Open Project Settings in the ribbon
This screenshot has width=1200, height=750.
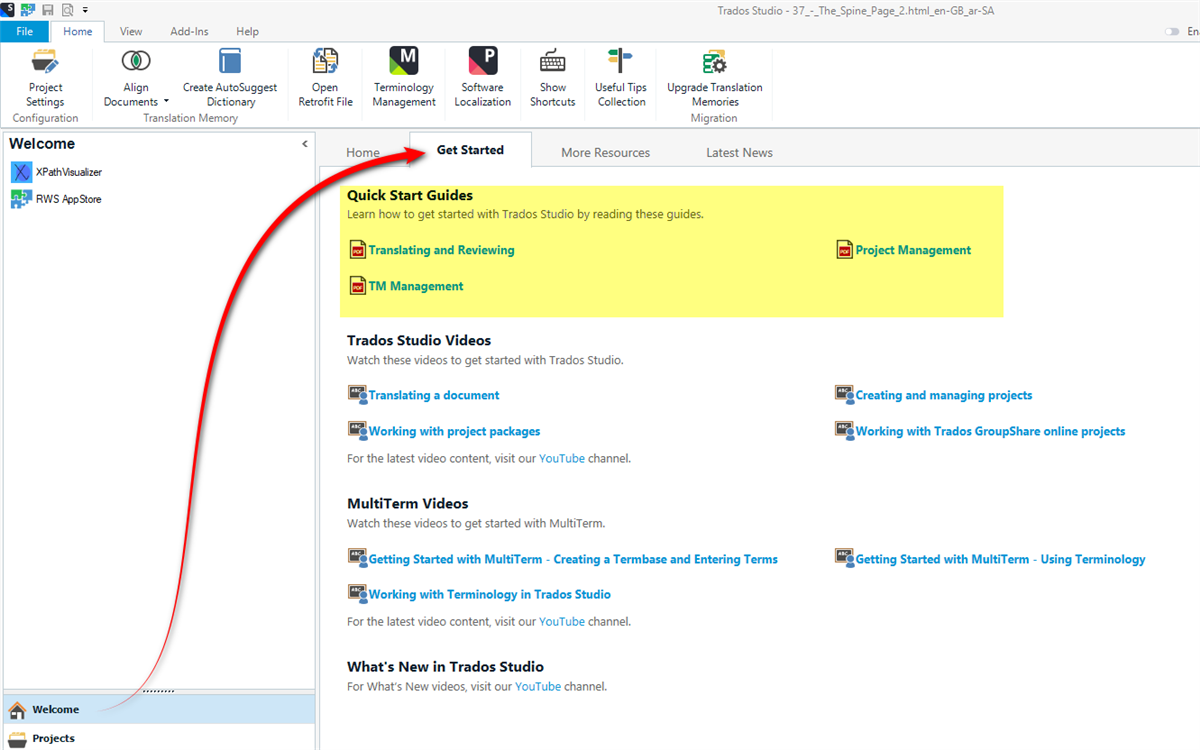pyautogui.click(x=45, y=78)
